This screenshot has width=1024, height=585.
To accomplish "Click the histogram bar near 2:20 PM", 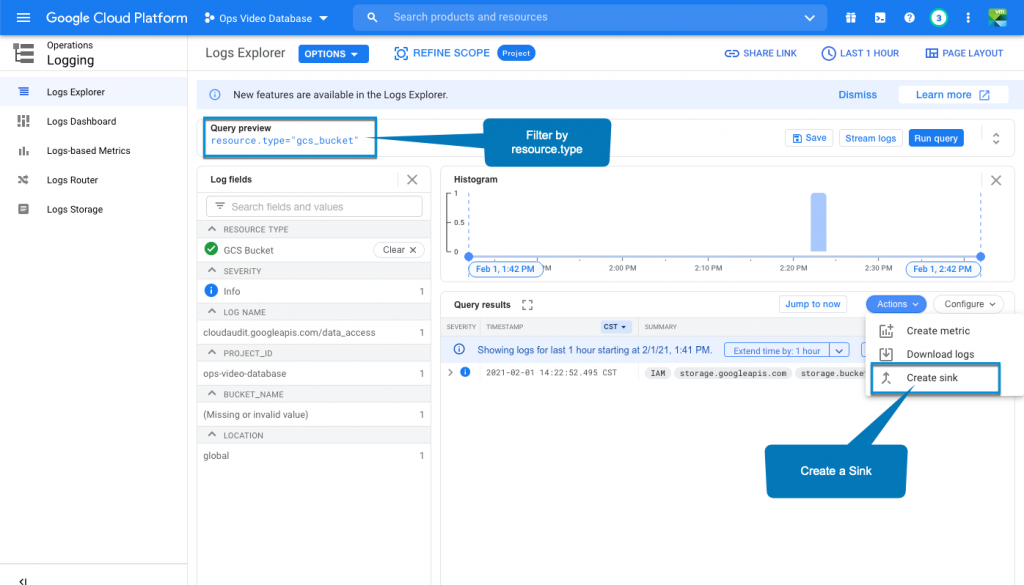I will 818,222.
